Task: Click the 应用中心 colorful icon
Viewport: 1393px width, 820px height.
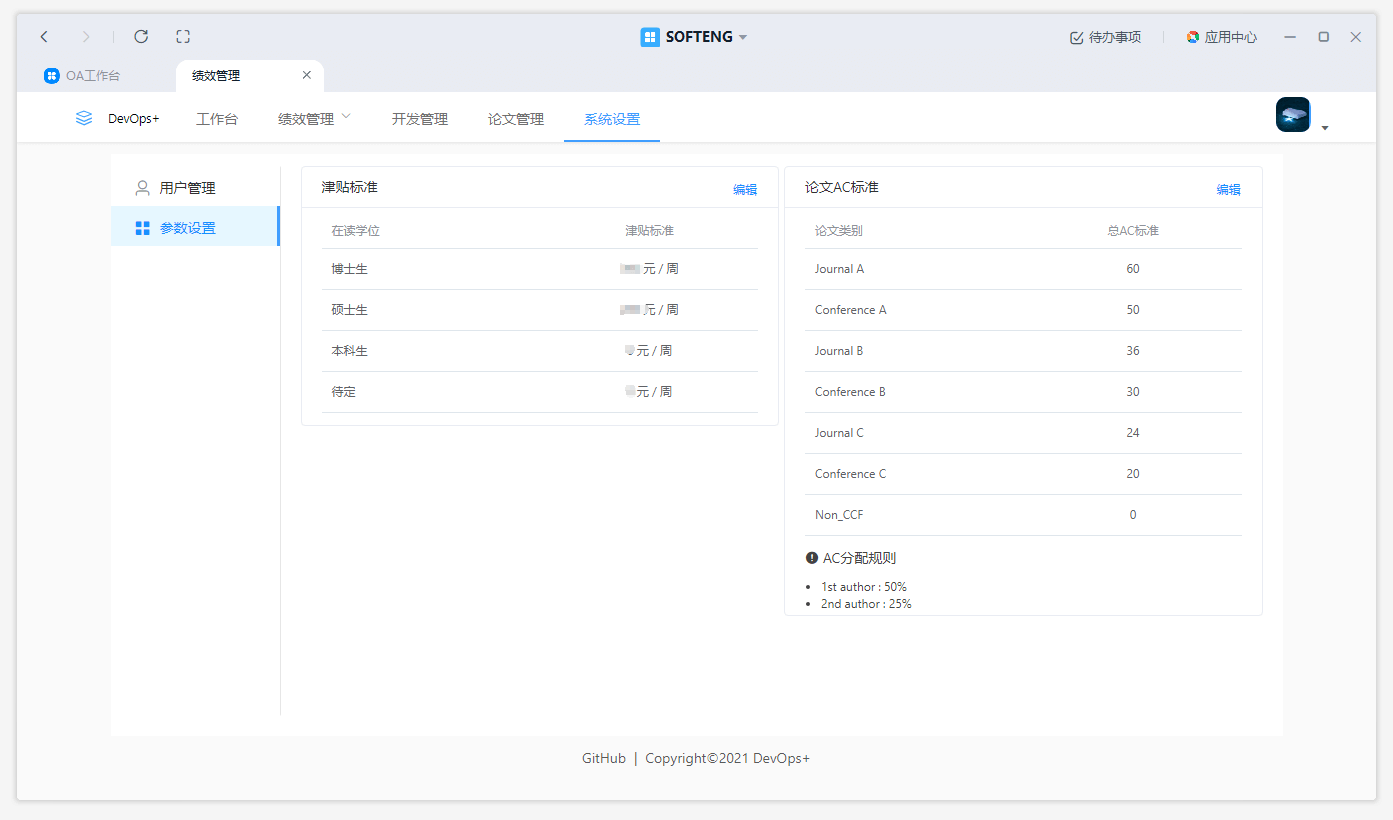Action: coord(1193,37)
